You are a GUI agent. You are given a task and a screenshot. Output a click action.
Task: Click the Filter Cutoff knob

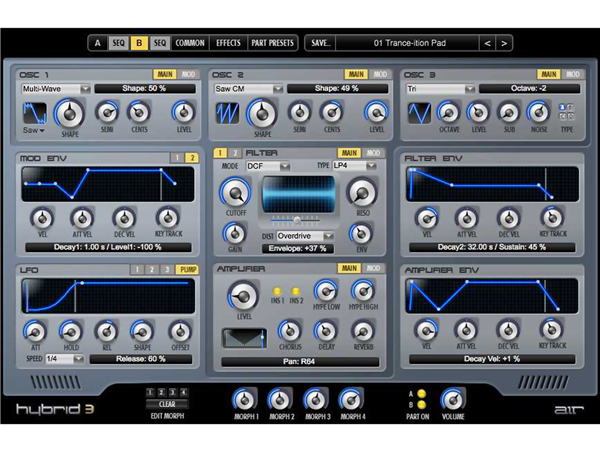pyautogui.click(x=234, y=192)
